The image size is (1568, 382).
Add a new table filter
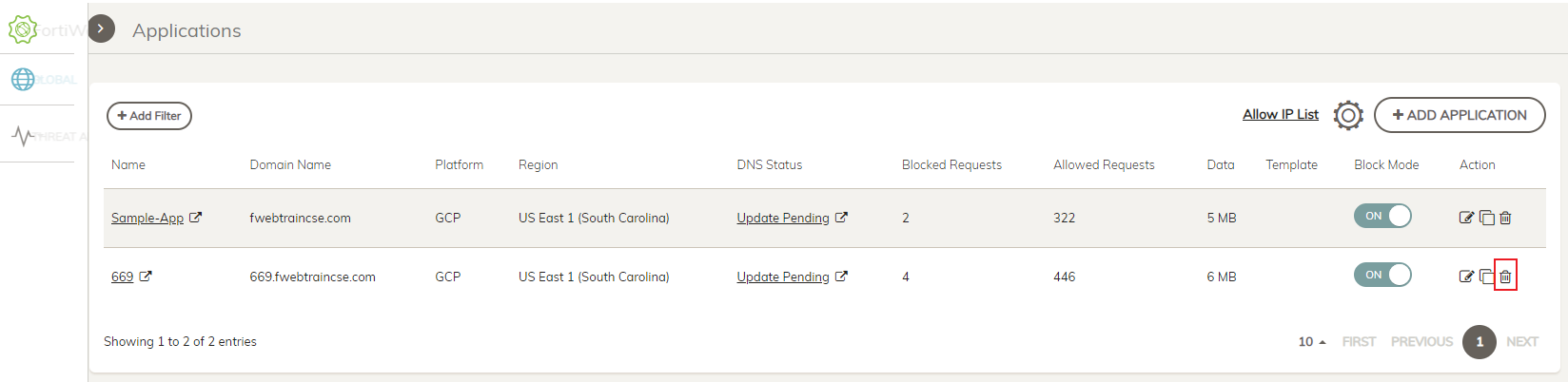149,116
